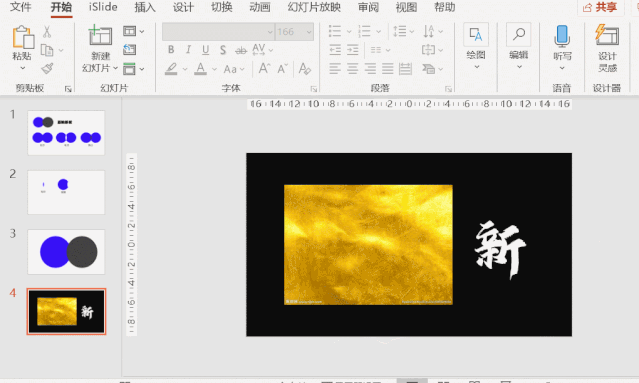Open the Clipboard pane launcher
The height and width of the screenshot is (383, 639).
pyautogui.click(x=68, y=88)
